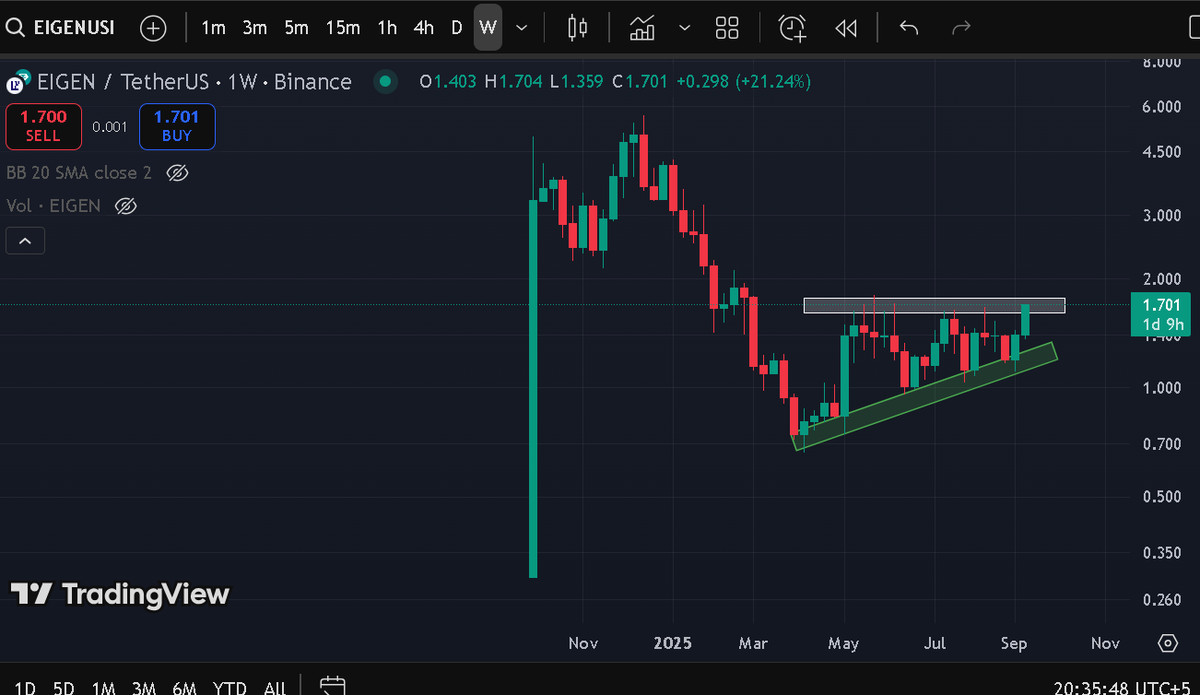Click the add symbol plus icon
Image resolution: width=1200 pixels, height=695 pixels.
[153, 28]
